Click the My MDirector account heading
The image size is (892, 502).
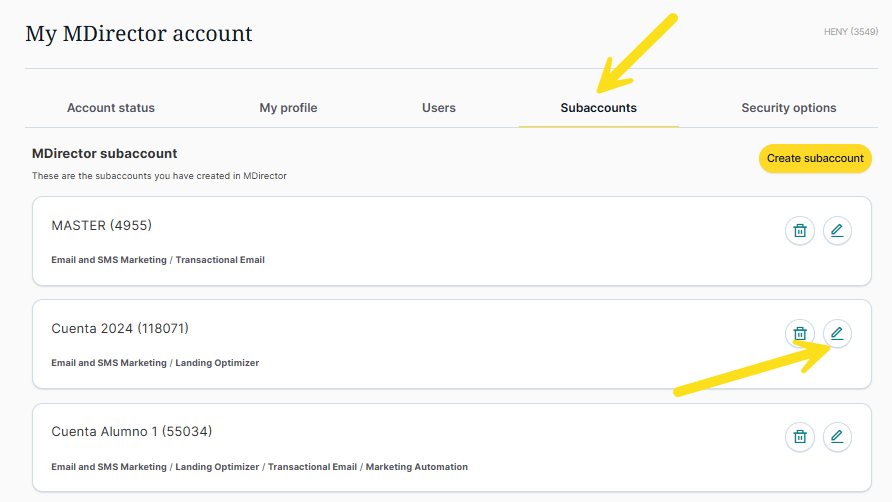tap(139, 34)
